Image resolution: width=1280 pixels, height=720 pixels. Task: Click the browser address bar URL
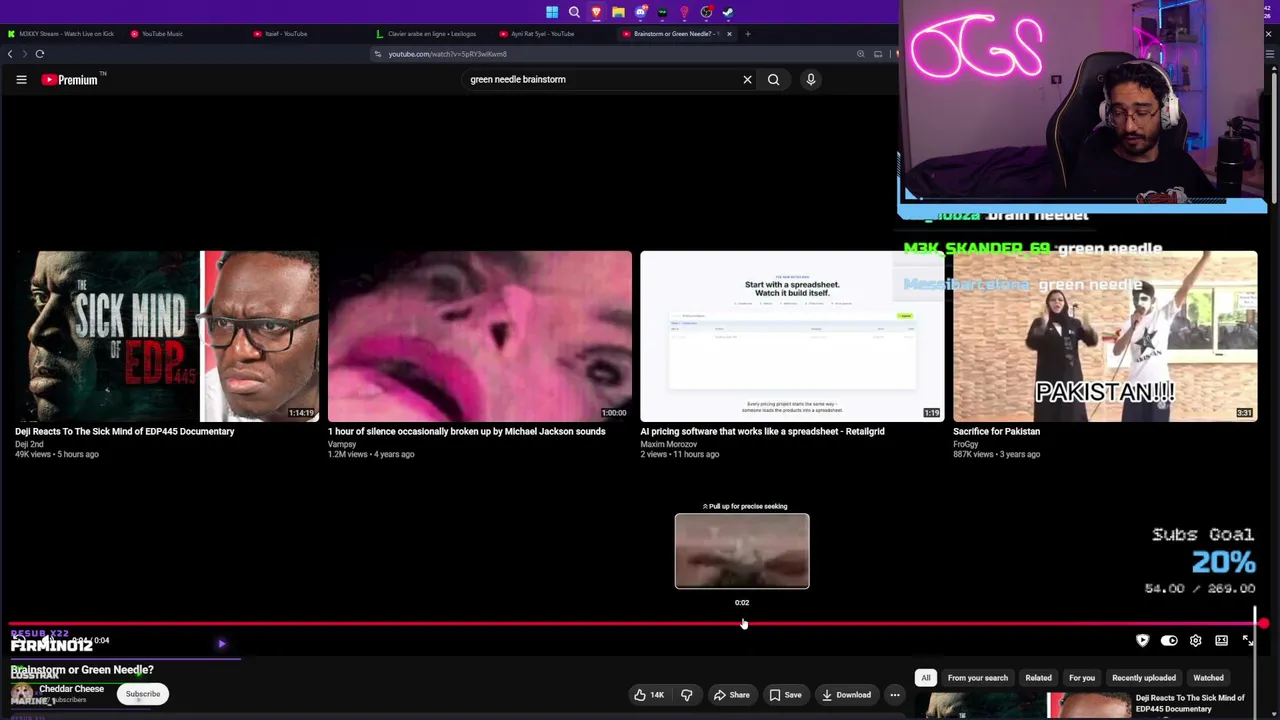pos(447,54)
